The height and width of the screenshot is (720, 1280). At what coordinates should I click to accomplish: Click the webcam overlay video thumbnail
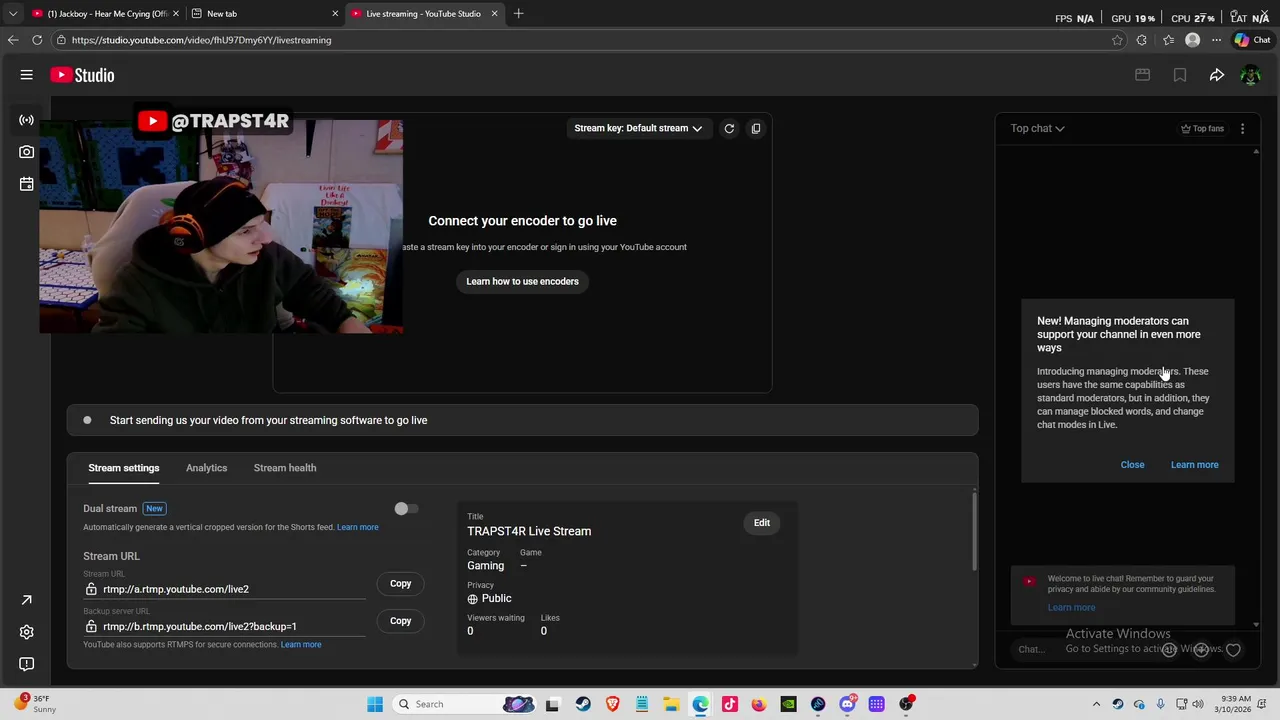pos(221,226)
